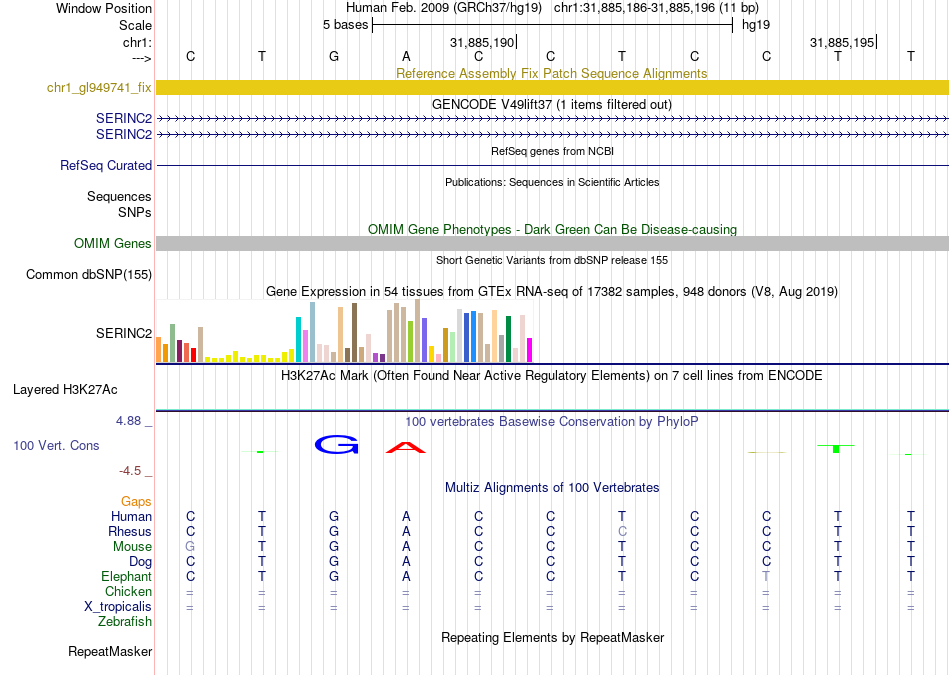Click the red A conservation logo letter

pos(406,448)
